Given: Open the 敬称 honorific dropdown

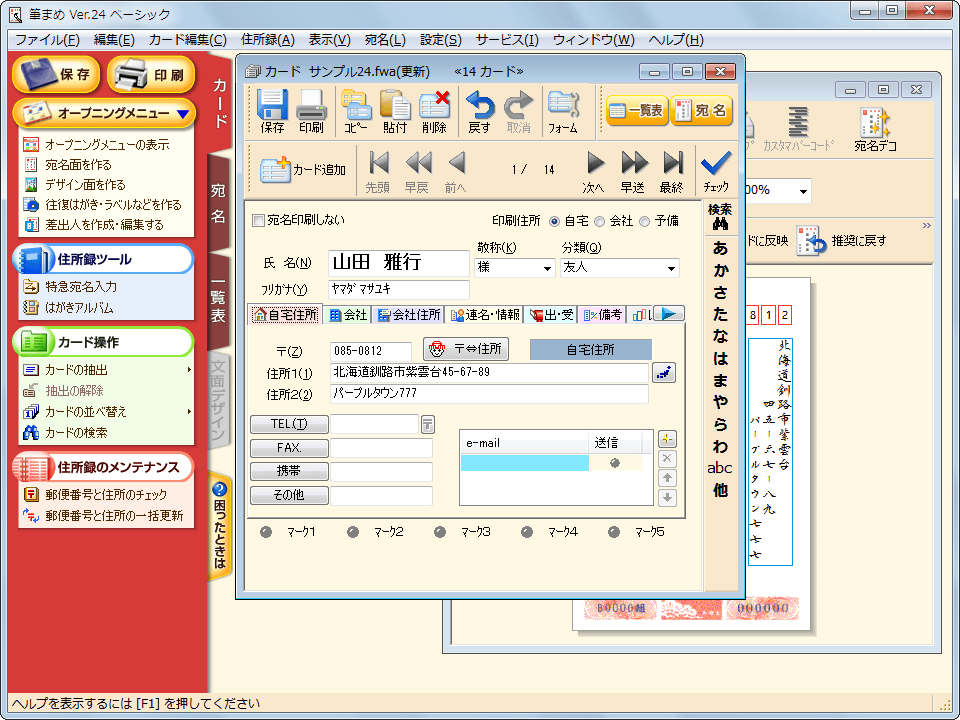Looking at the screenshot, I should [547, 268].
